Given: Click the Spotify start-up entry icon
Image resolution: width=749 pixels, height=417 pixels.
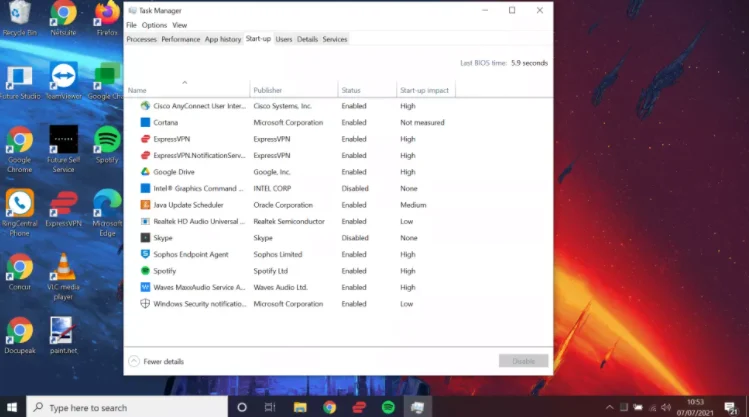Looking at the screenshot, I should tap(145, 271).
